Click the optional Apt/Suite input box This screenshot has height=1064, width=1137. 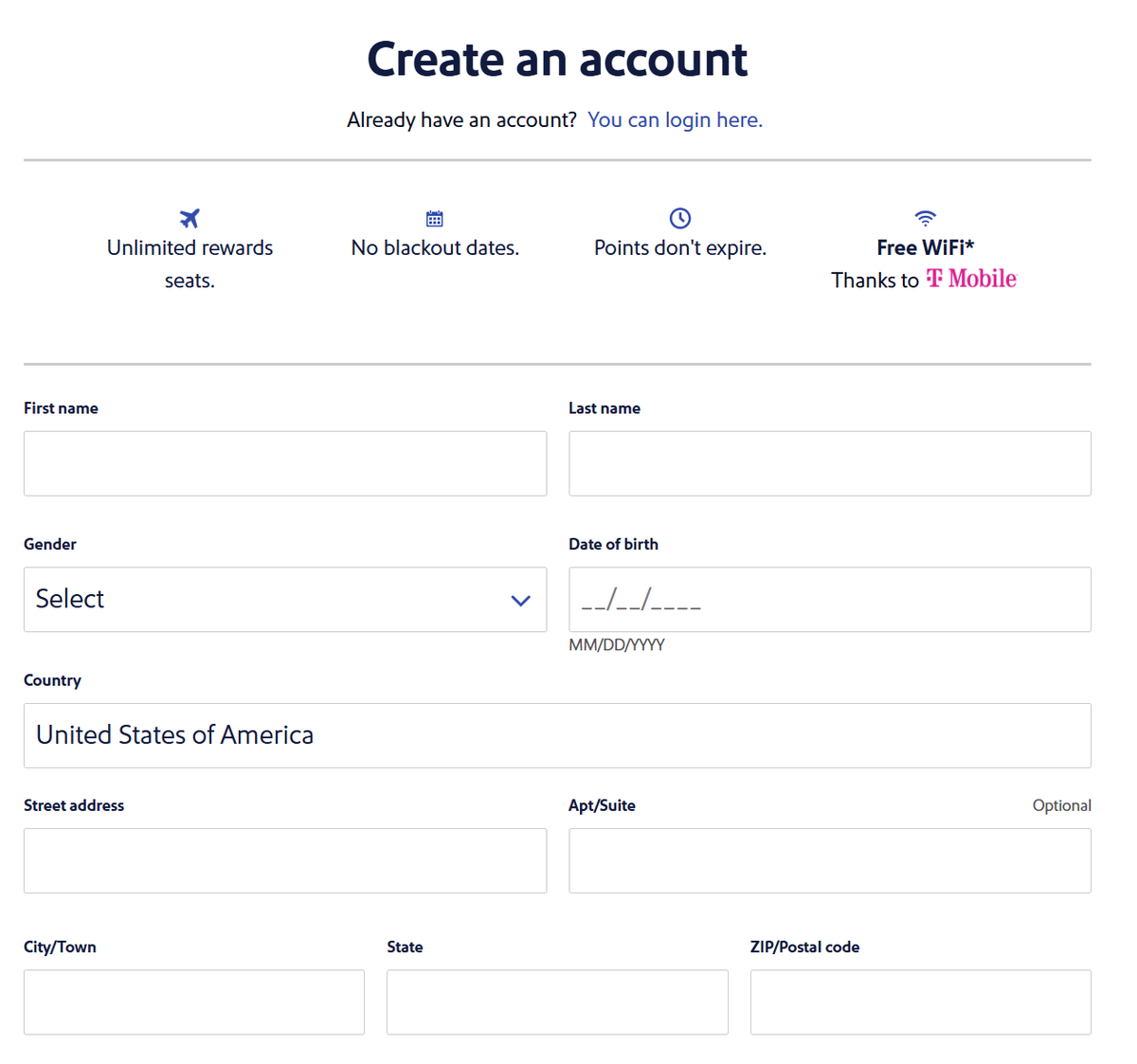pos(829,860)
